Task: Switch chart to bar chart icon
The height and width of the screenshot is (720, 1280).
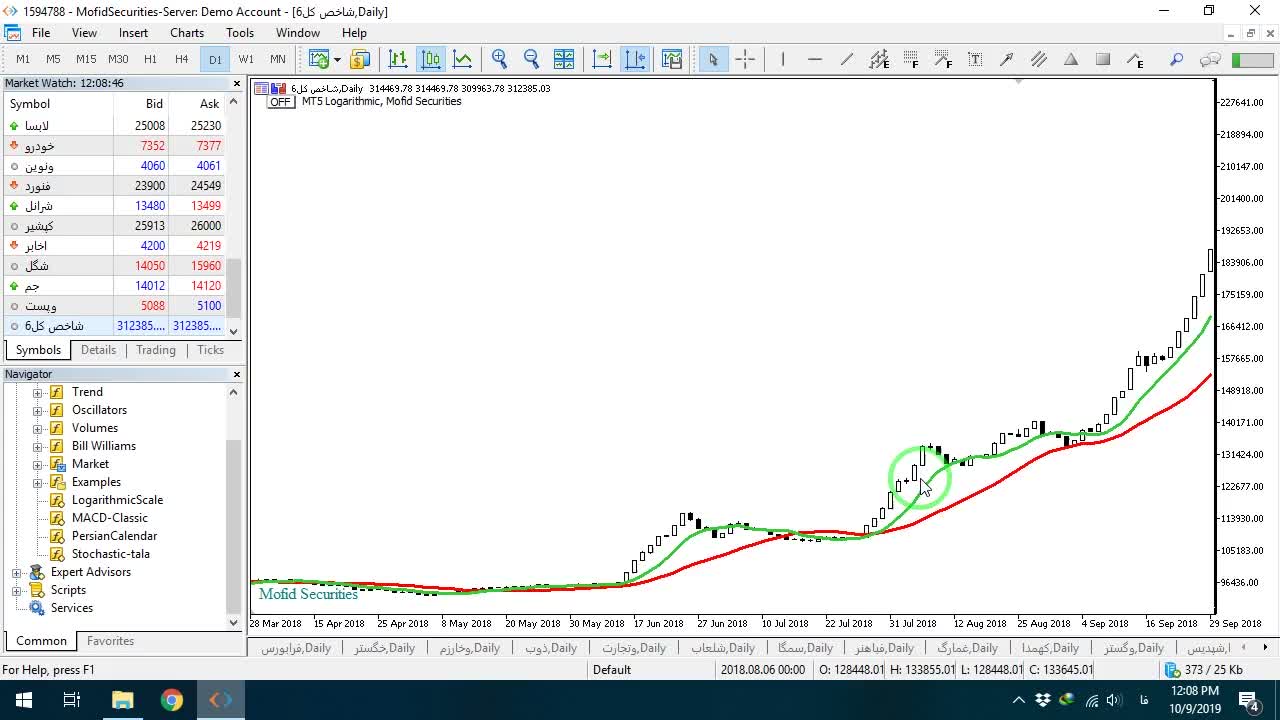Action: coord(398,59)
